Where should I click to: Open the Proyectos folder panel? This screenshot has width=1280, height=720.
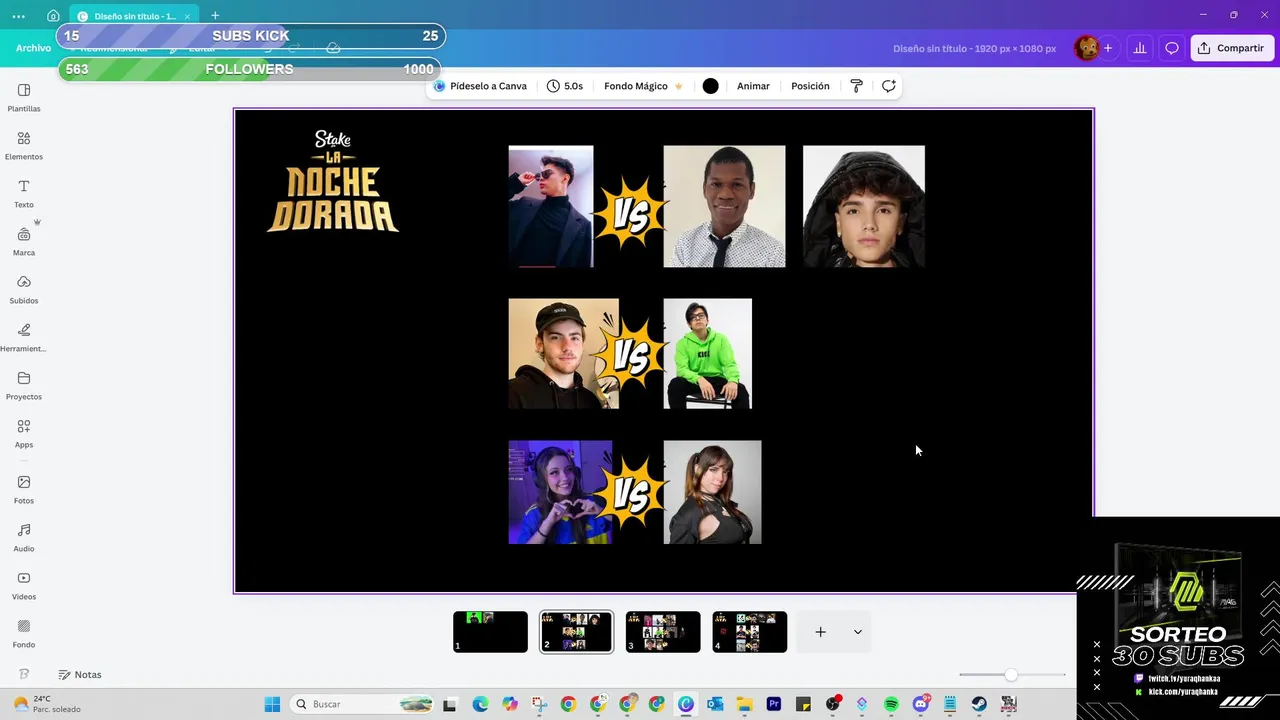tap(24, 386)
